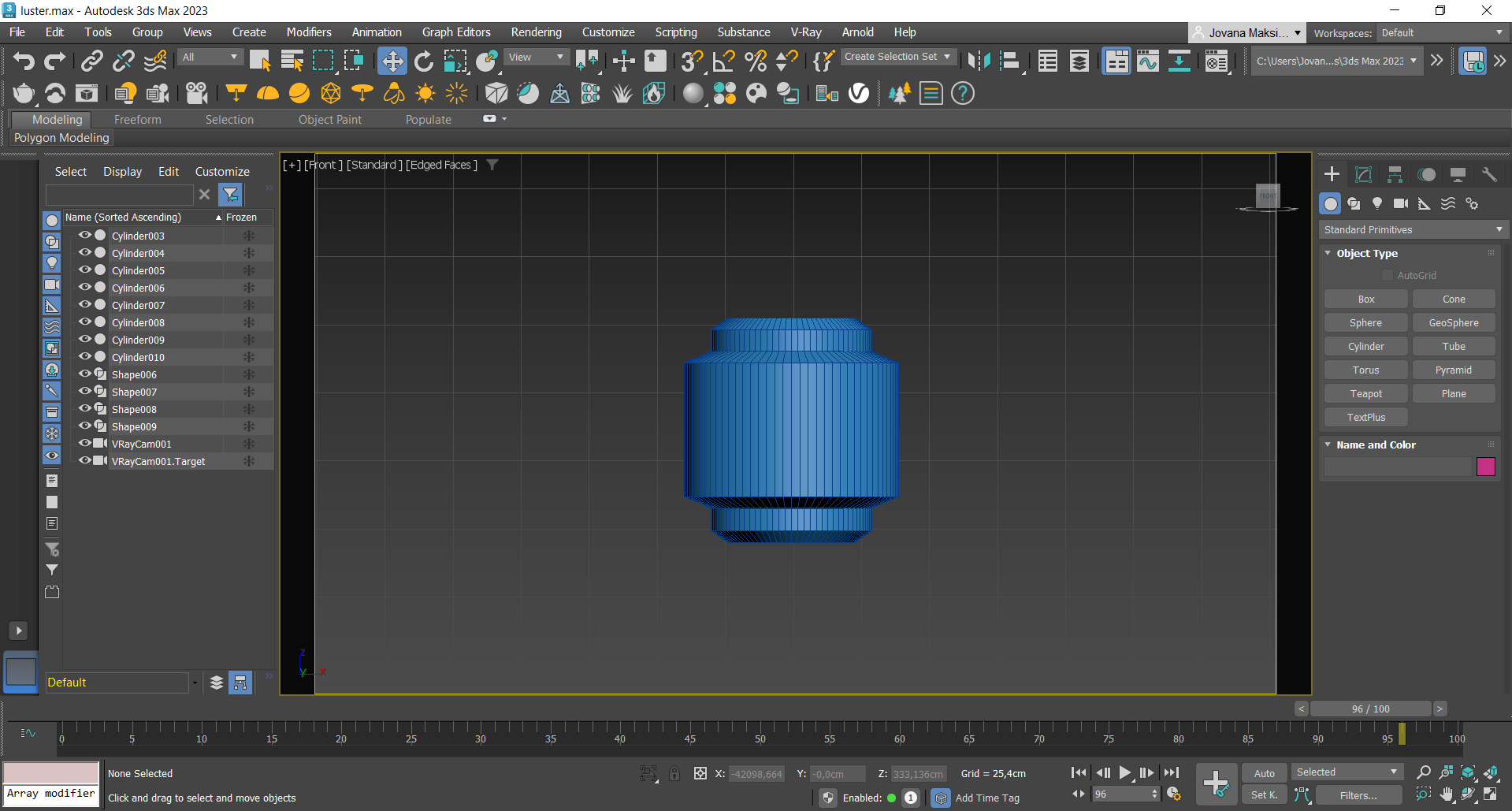
Task: Click the Undo arrow icon
Action: click(24, 61)
